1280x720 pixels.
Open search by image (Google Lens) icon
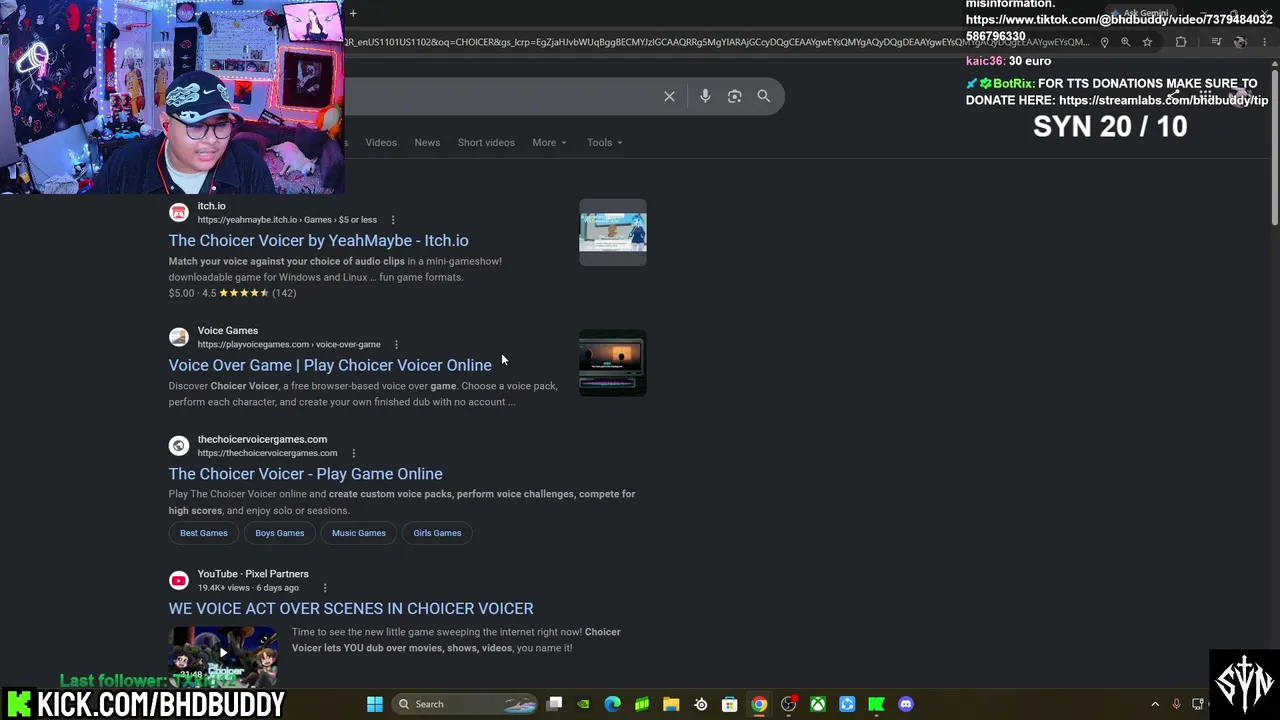pos(734,96)
